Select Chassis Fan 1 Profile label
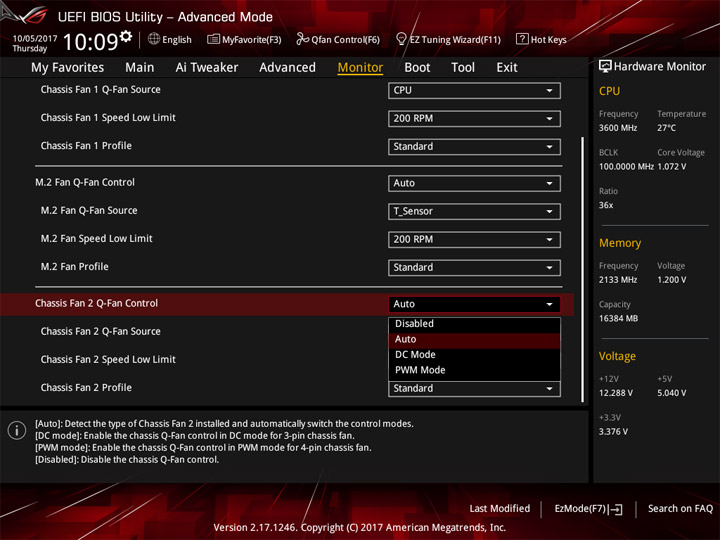This screenshot has width=720, height=540. pyautogui.click(x=86, y=146)
